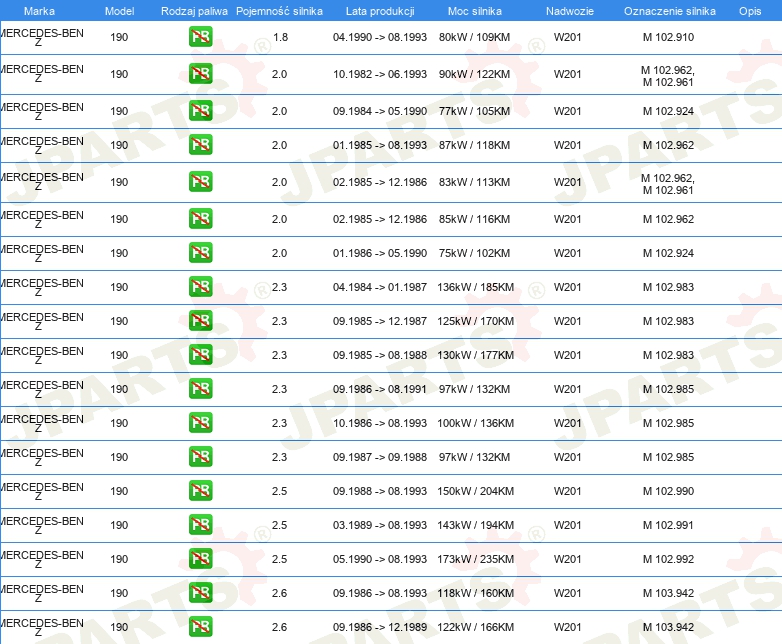Select production years 01.1986 -> 05.1990

coord(380,253)
